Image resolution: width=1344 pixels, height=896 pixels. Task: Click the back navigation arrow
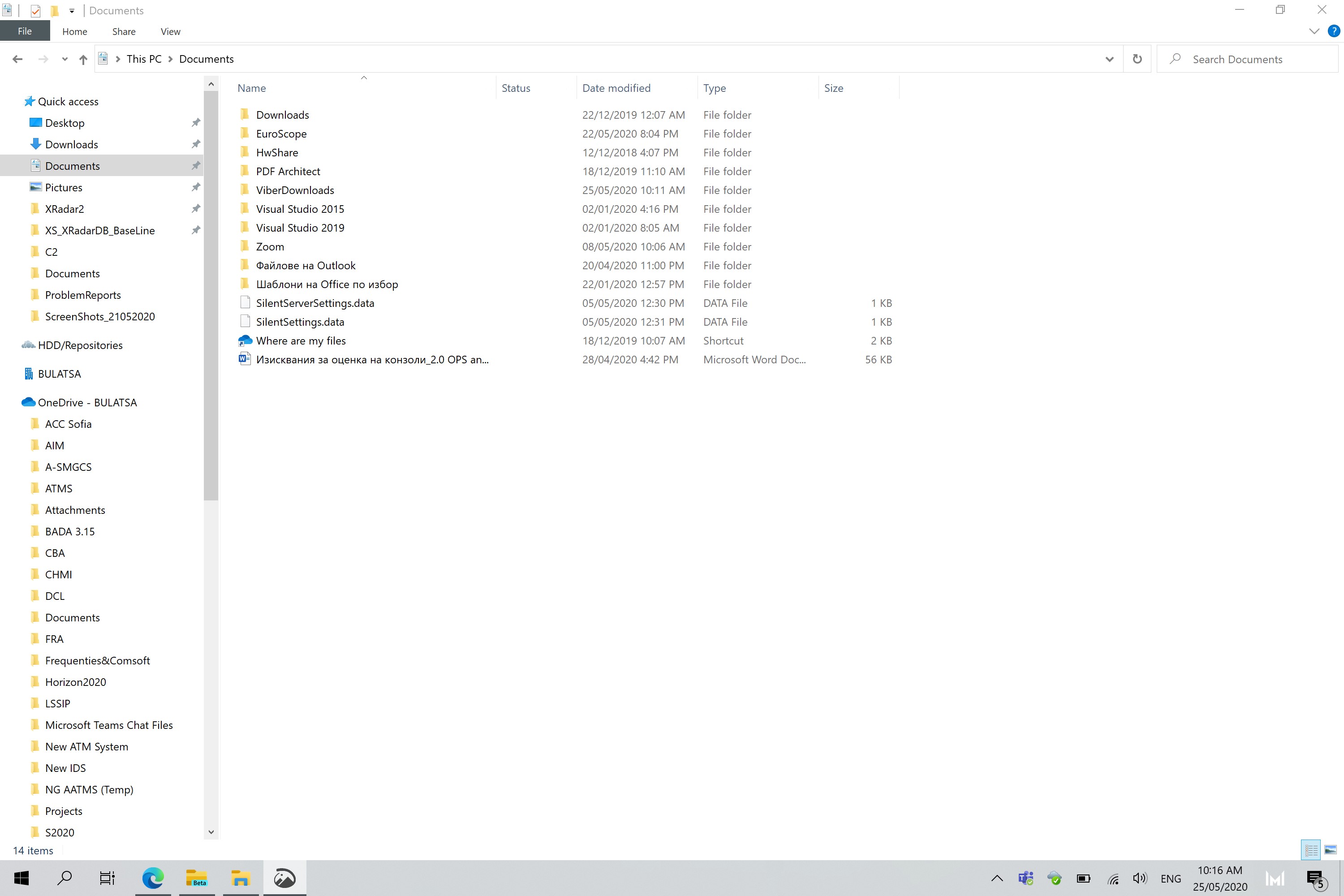click(17, 59)
